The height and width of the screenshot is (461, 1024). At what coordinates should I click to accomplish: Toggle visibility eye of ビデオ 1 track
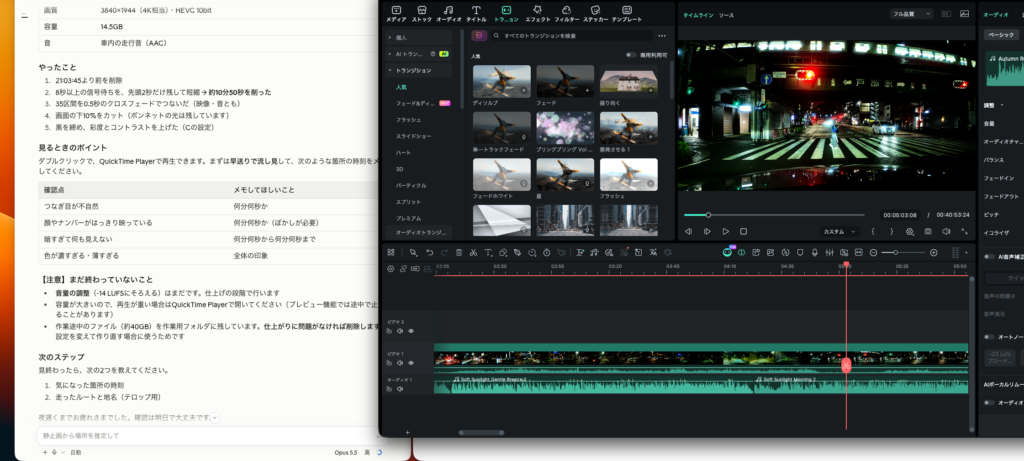point(411,363)
